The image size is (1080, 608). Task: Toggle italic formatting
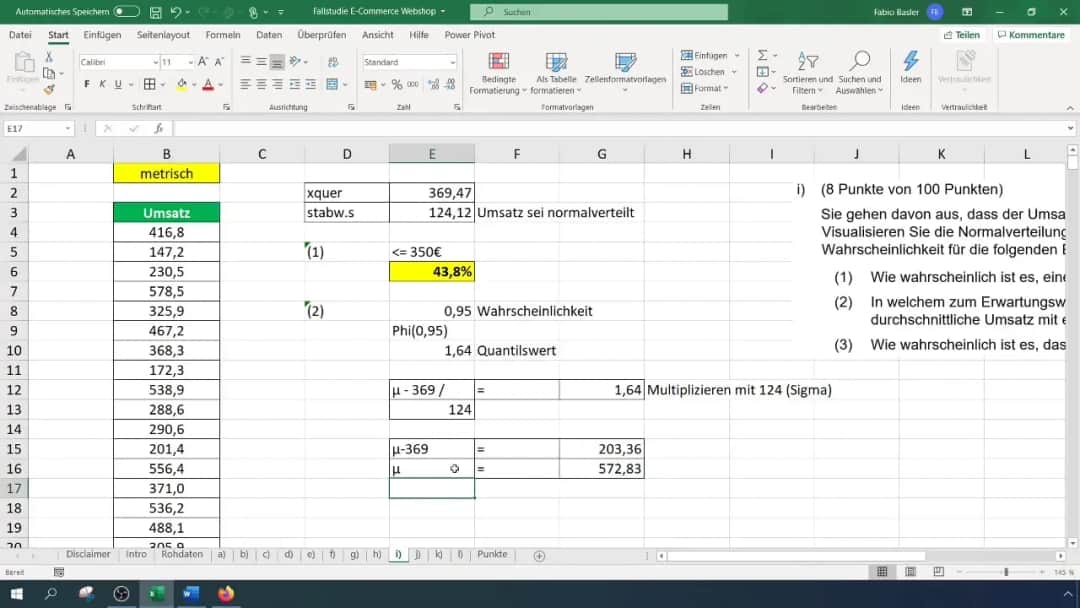[103, 84]
